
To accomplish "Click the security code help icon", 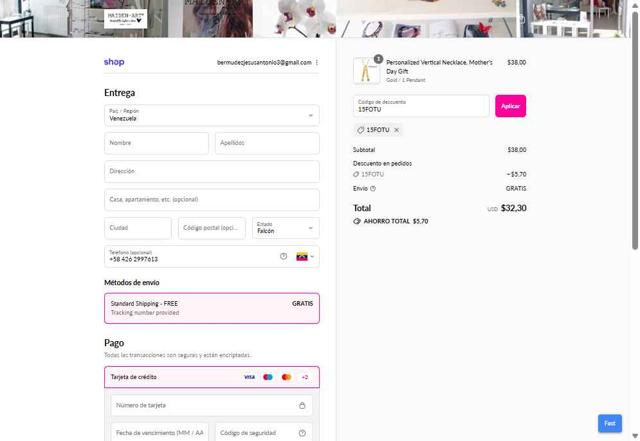I will [x=302, y=433].
